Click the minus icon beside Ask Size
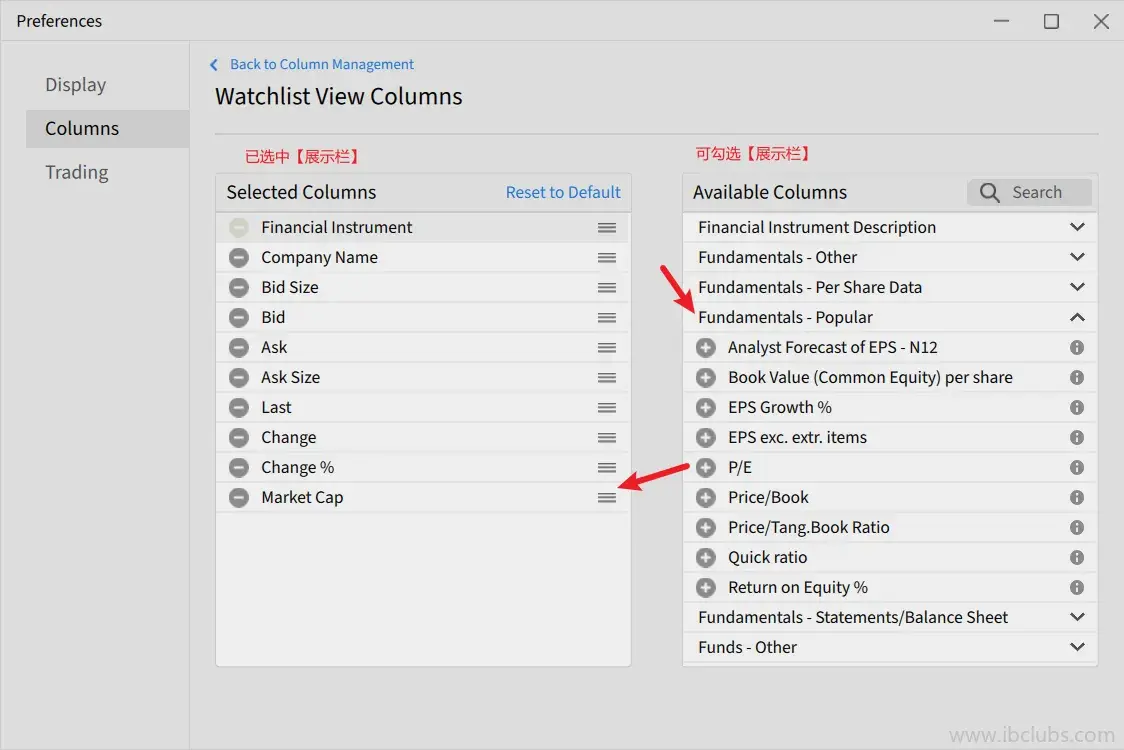Screen dimensions: 1124x750 coord(239,378)
